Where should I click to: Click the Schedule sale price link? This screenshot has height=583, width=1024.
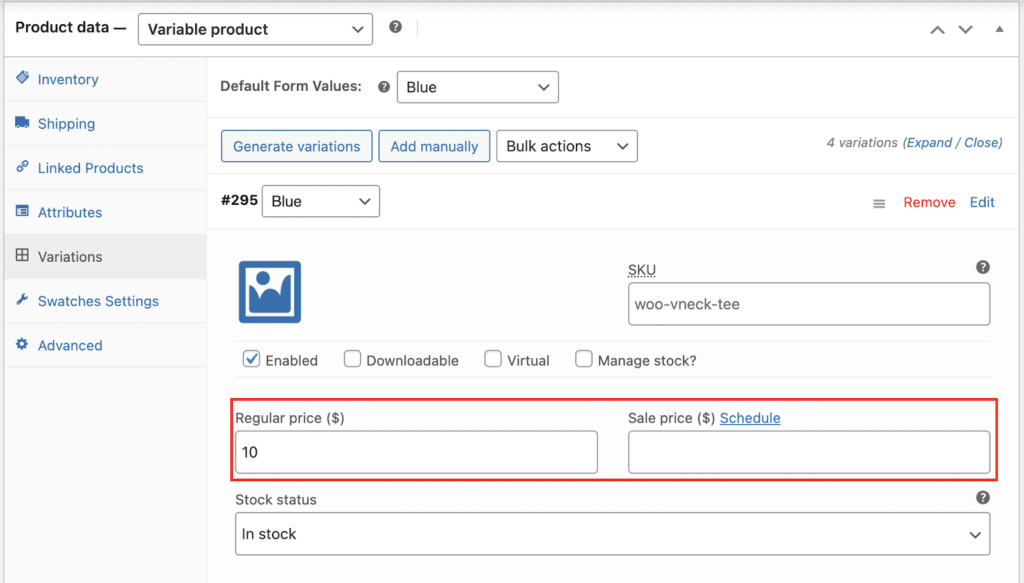750,418
